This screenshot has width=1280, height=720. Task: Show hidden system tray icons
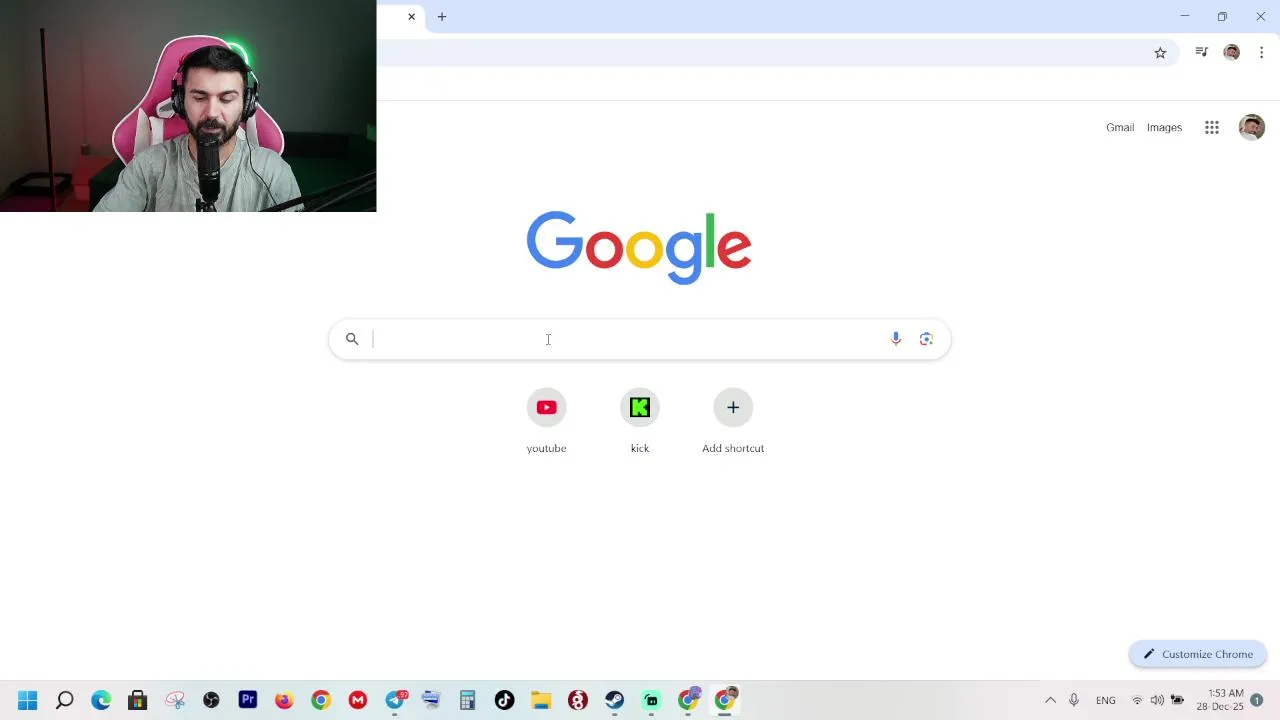tap(1050, 700)
